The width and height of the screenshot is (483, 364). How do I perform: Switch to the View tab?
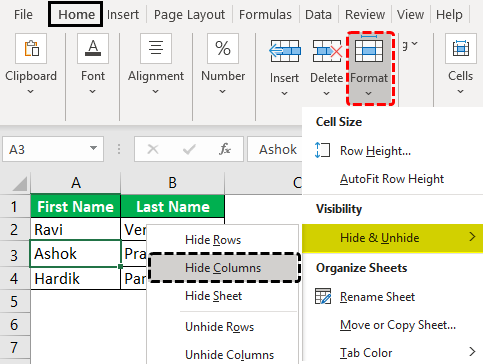click(x=410, y=15)
